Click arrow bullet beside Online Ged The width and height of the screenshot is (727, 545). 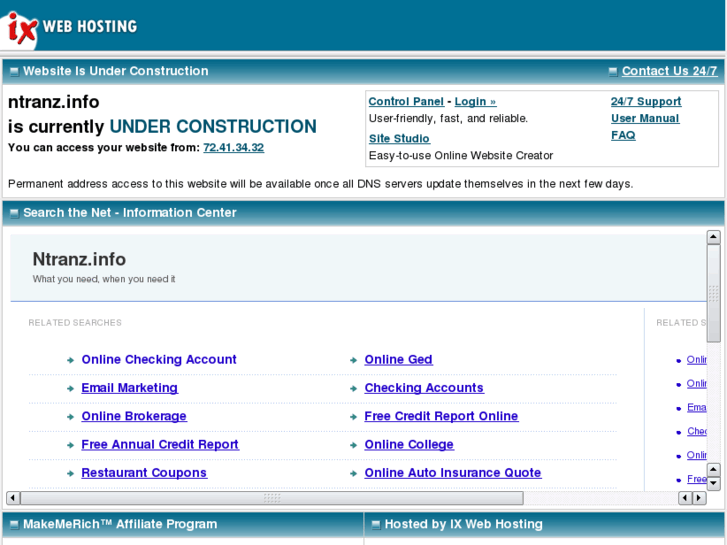coord(353,360)
